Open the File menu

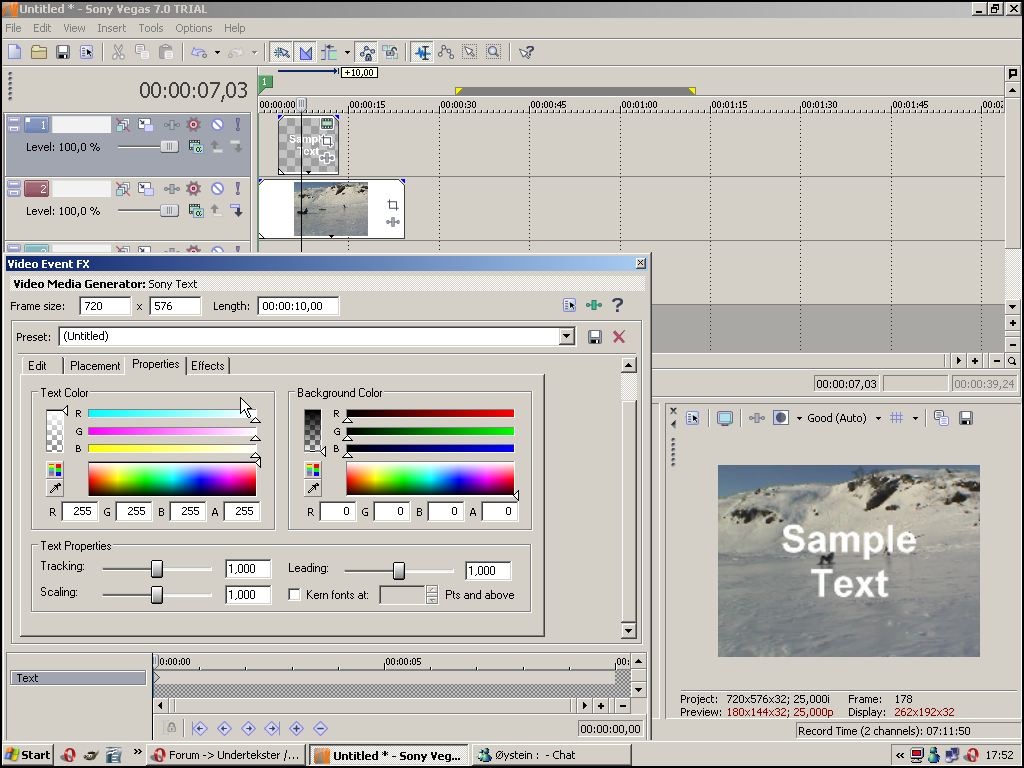coord(13,28)
